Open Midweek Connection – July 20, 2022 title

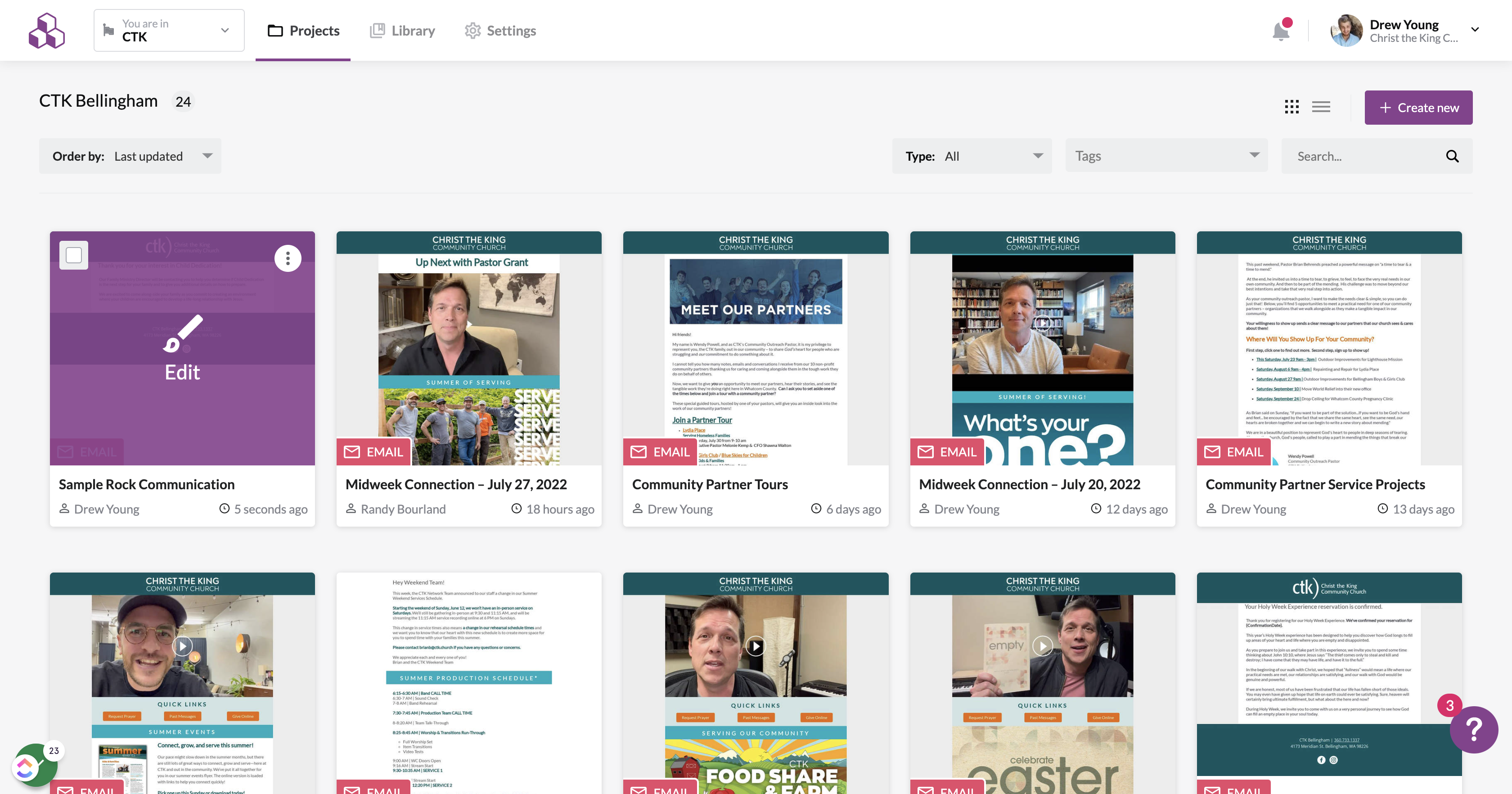click(x=1030, y=484)
